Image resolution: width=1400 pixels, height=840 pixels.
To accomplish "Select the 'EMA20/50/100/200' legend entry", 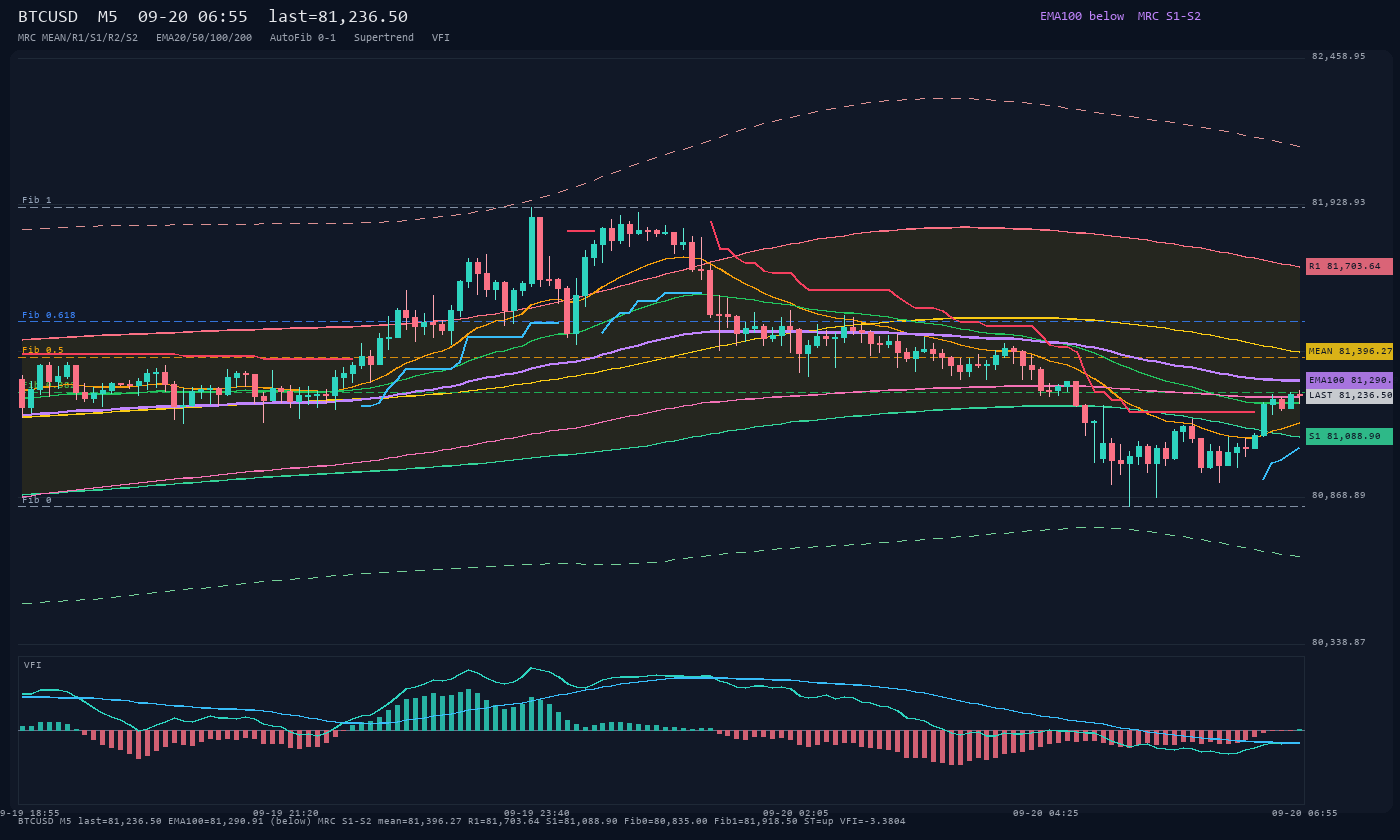I will [204, 37].
